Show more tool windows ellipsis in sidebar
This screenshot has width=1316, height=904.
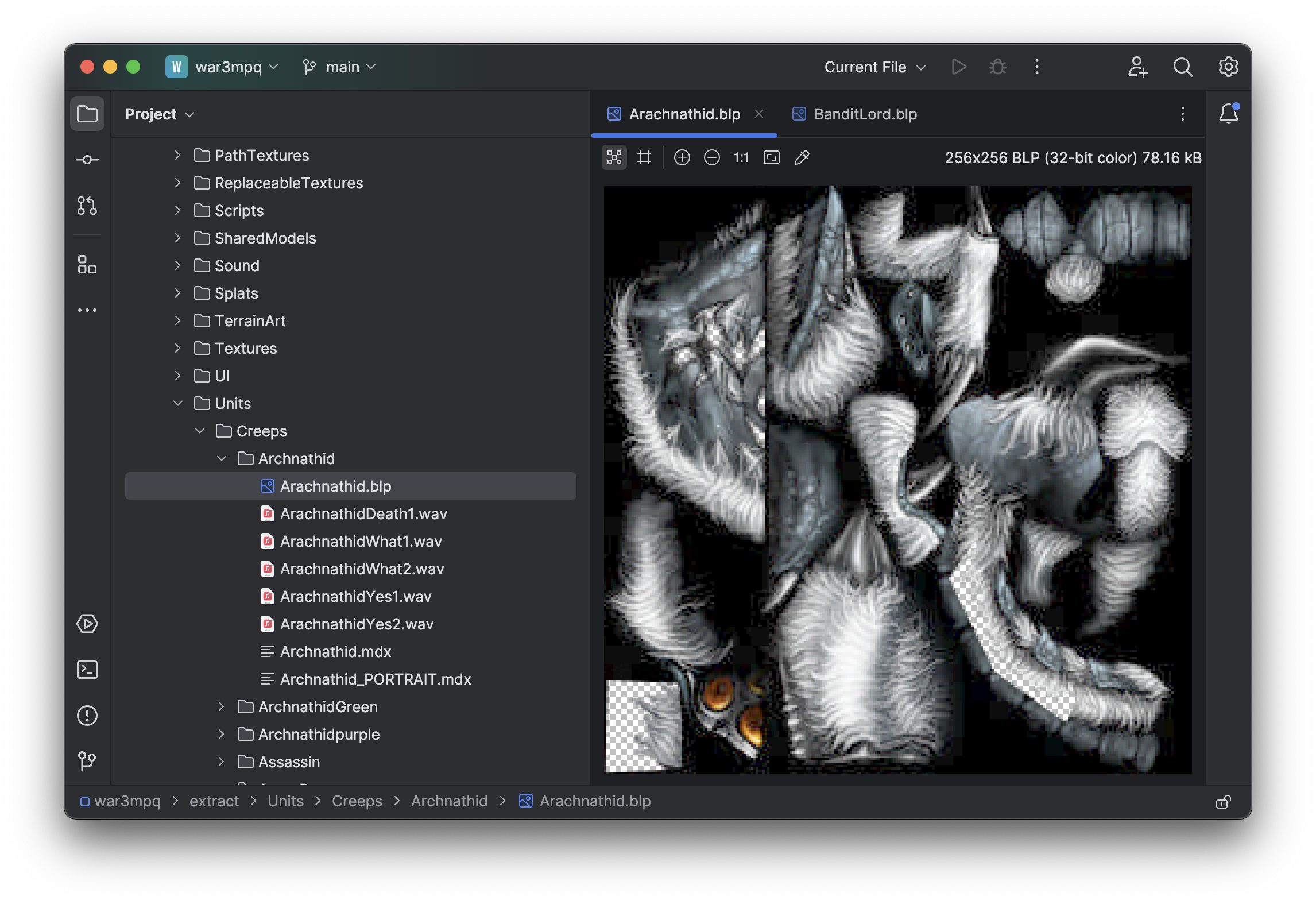[x=87, y=310]
